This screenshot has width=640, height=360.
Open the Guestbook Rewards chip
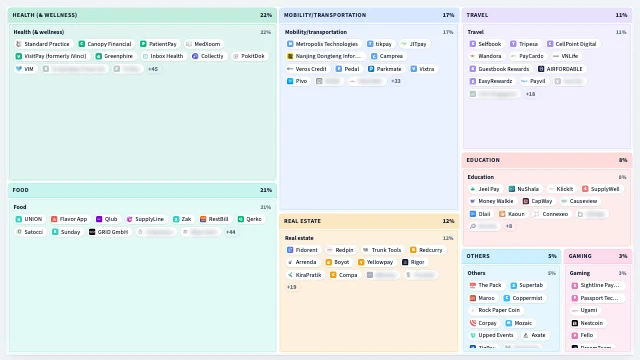click(500, 69)
